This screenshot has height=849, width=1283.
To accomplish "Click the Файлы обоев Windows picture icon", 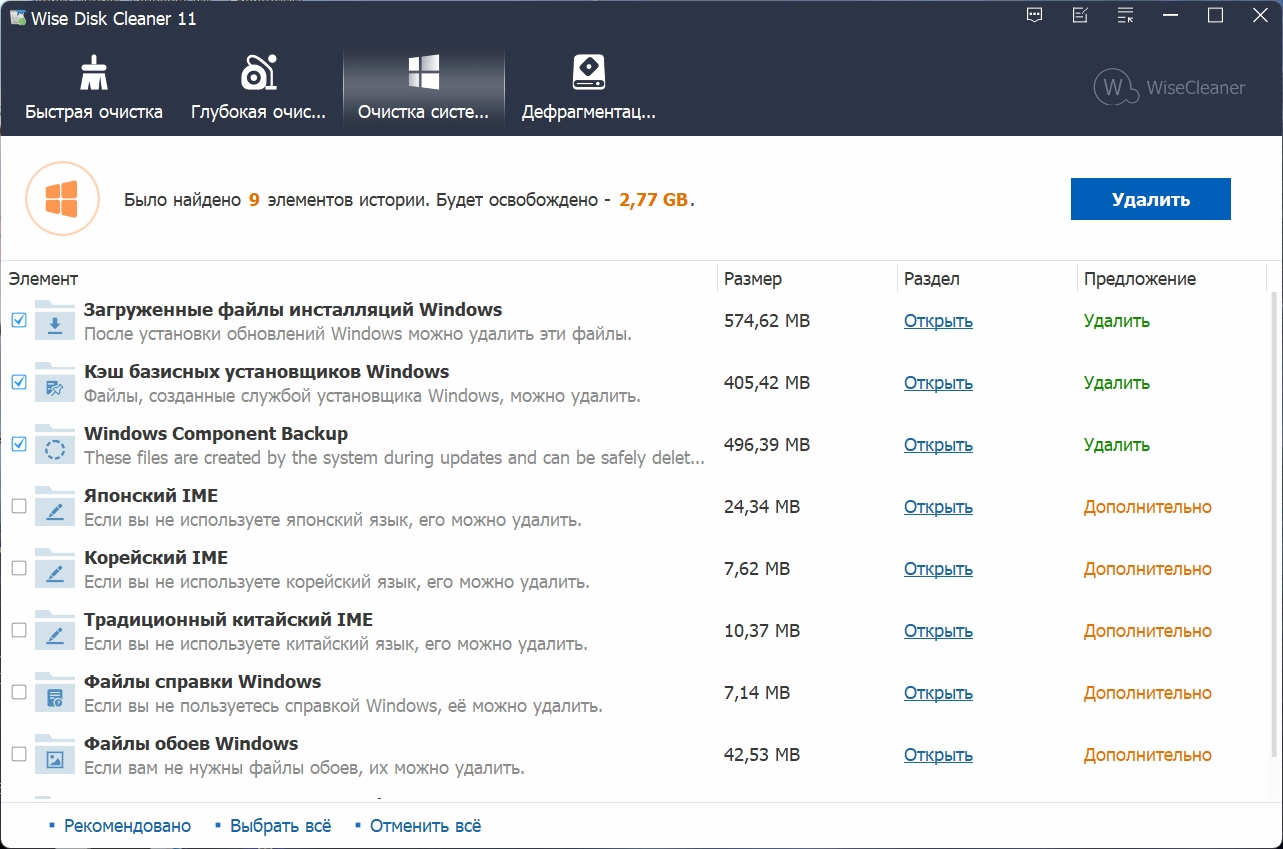I will tap(55, 755).
